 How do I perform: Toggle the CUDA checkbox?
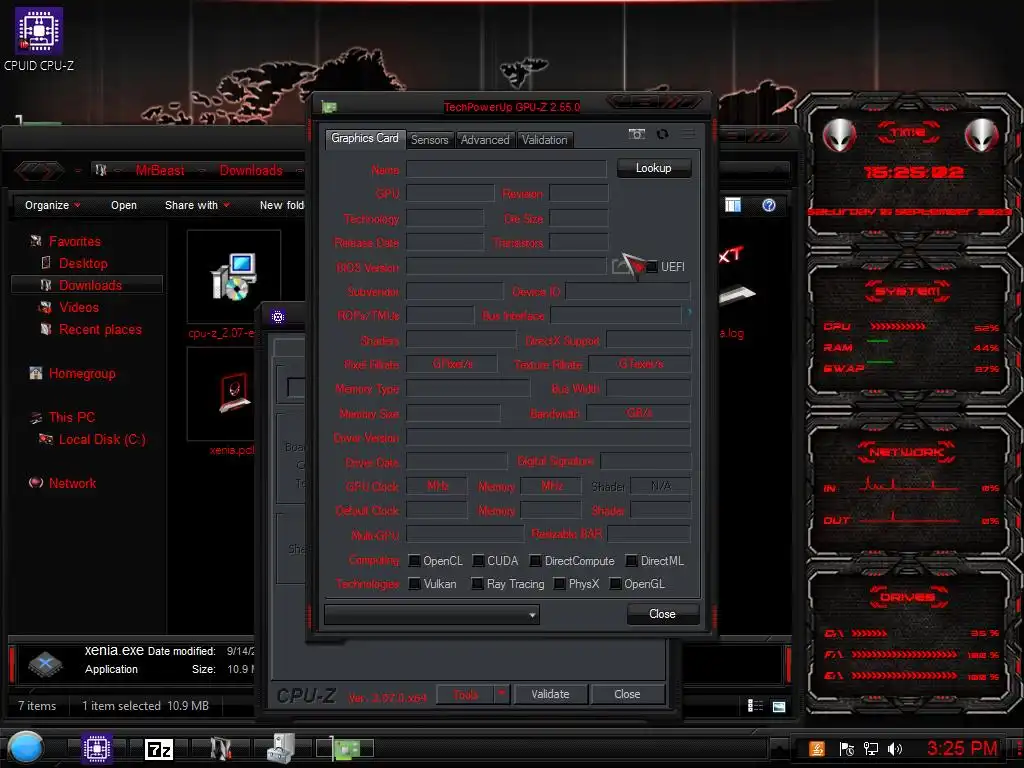pyautogui.click(x=478, y=561)
